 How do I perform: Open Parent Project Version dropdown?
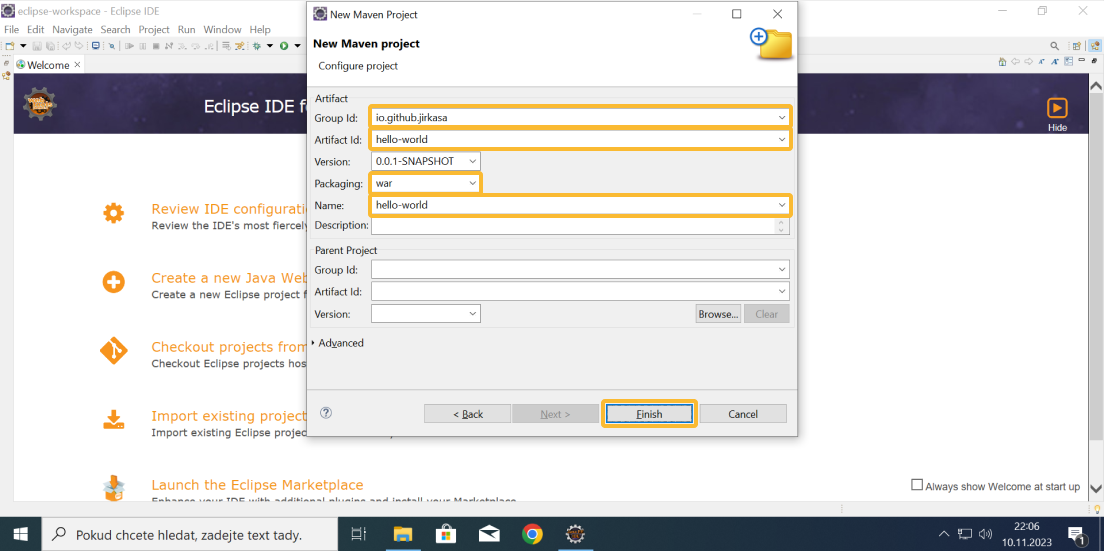[473, 313]
